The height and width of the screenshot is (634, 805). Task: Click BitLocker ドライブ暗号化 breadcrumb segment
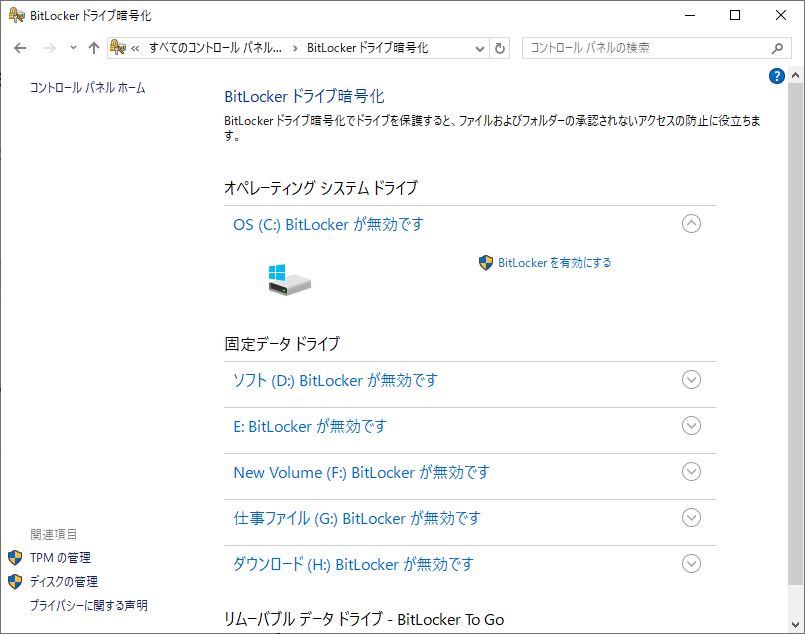[x=368, y=48]
